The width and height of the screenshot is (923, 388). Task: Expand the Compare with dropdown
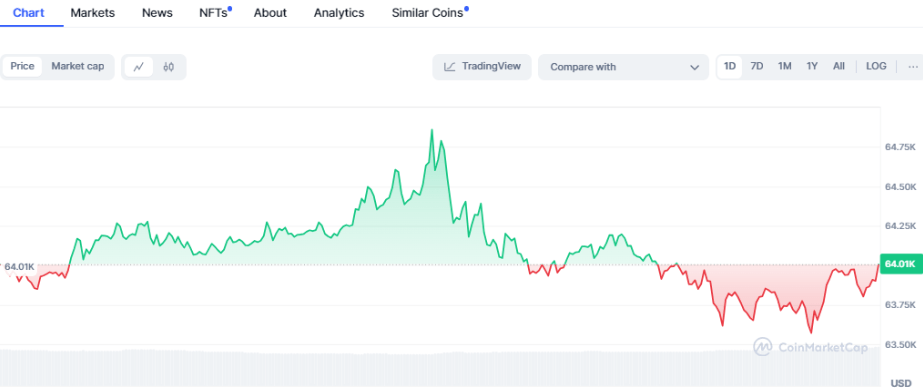tap(623, 67)
